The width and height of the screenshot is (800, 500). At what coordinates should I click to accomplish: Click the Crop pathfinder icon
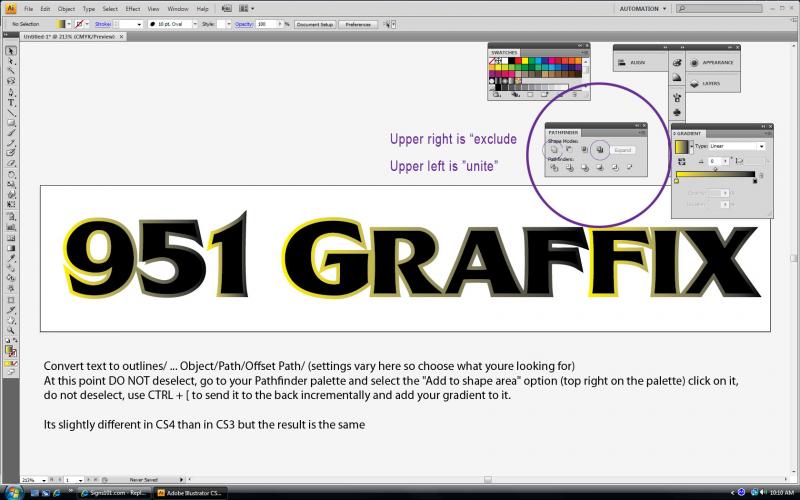(x=600, y=167)
